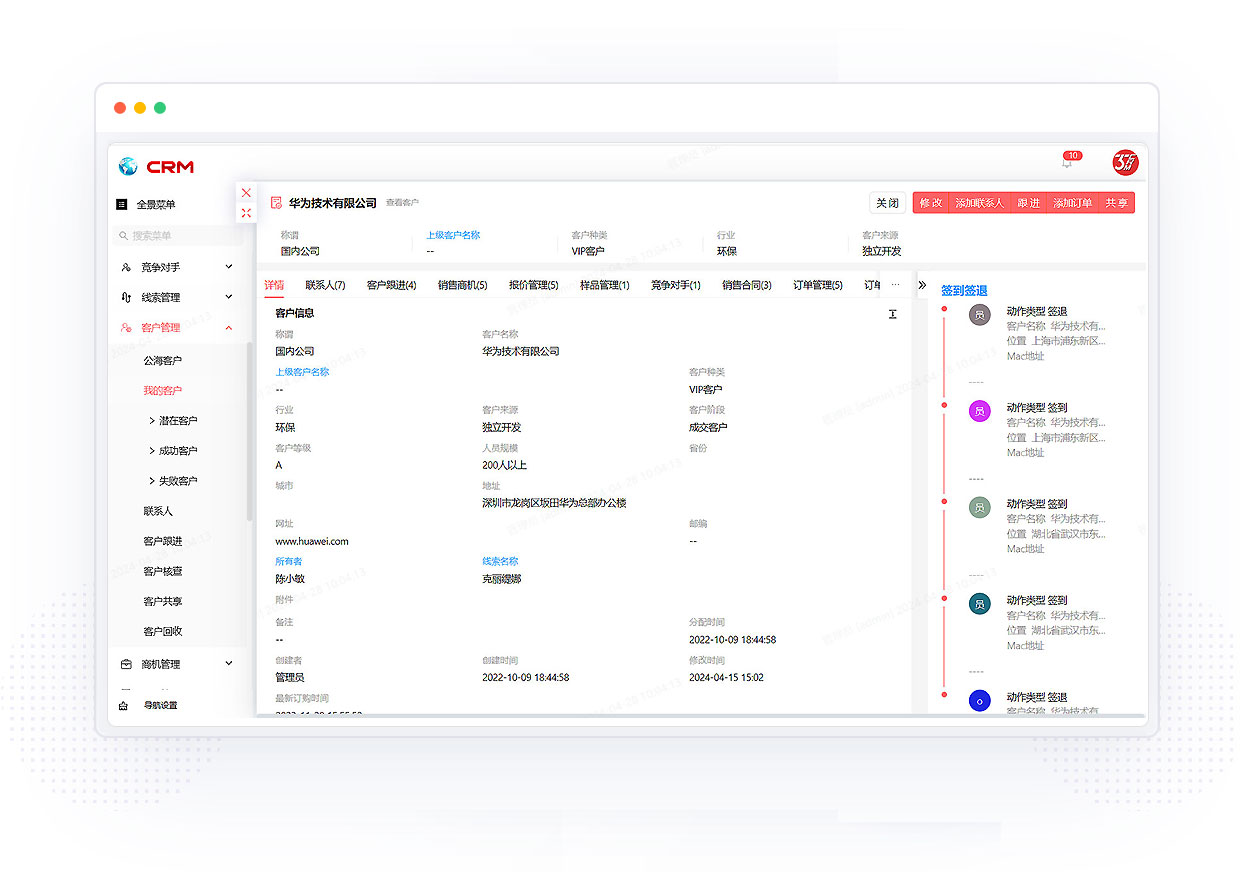Viewport: 1240px width, 880px height.
Task: Switch to the 联系人(7) tab
Action: (325, 285)
